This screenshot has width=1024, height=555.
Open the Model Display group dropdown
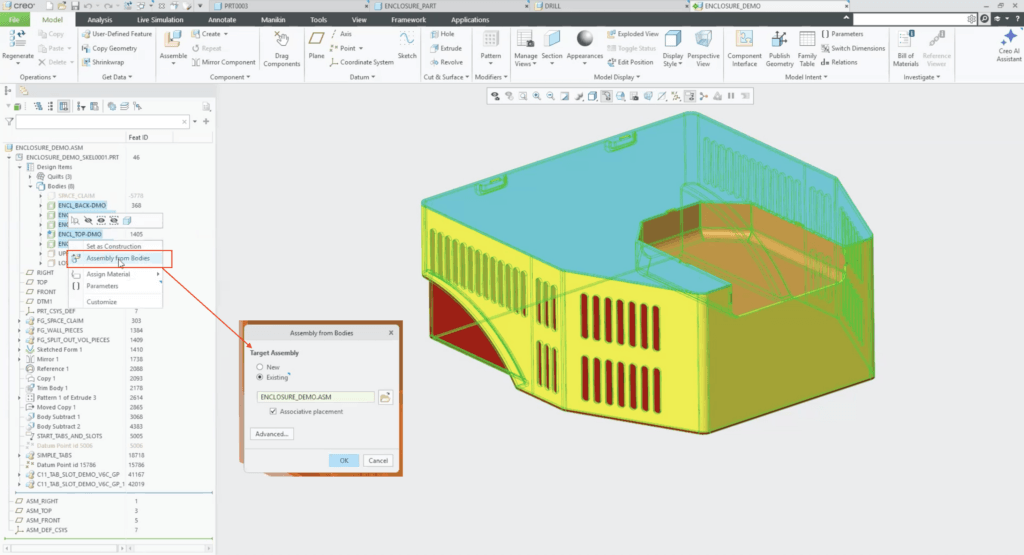[x=616, y=77]
